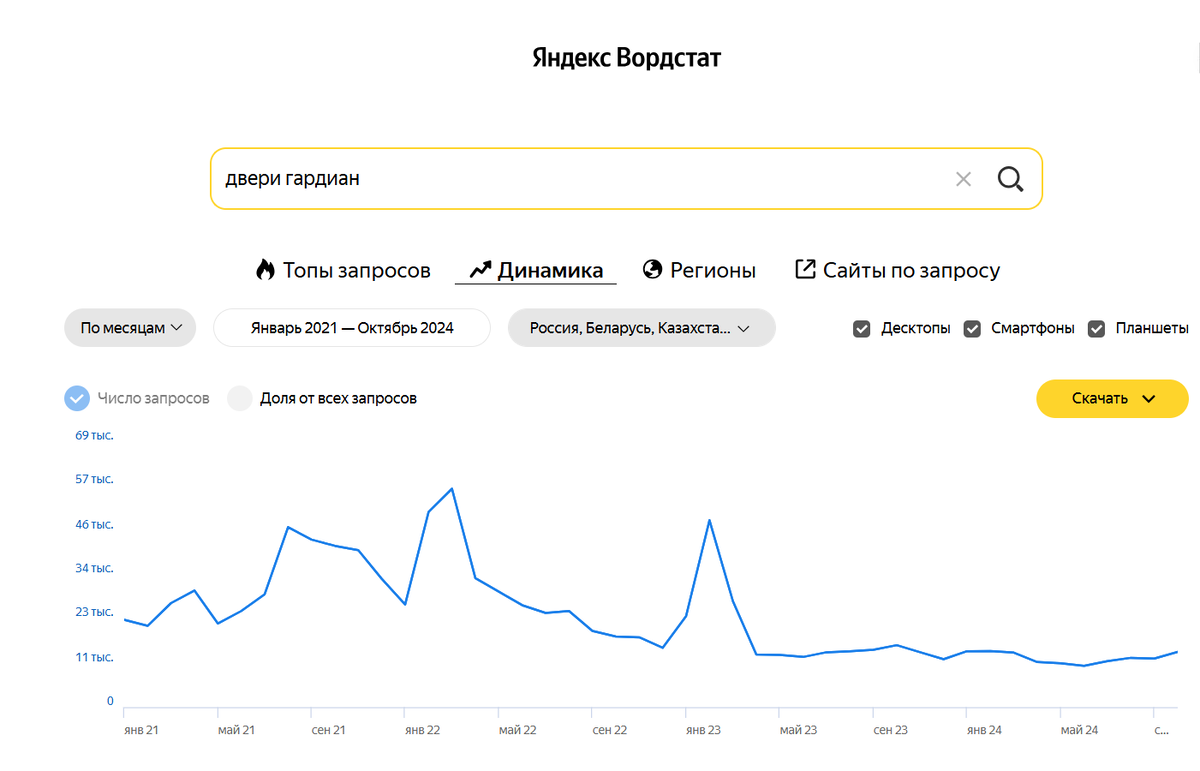
Task: Click the май 24 label on the time axis
Action: 1079,731
